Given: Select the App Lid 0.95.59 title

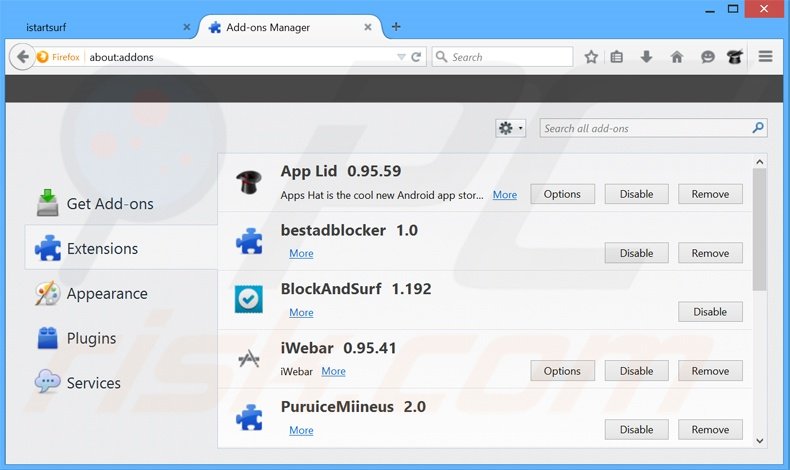Looking at the screenshot, I should click(341, 171).
